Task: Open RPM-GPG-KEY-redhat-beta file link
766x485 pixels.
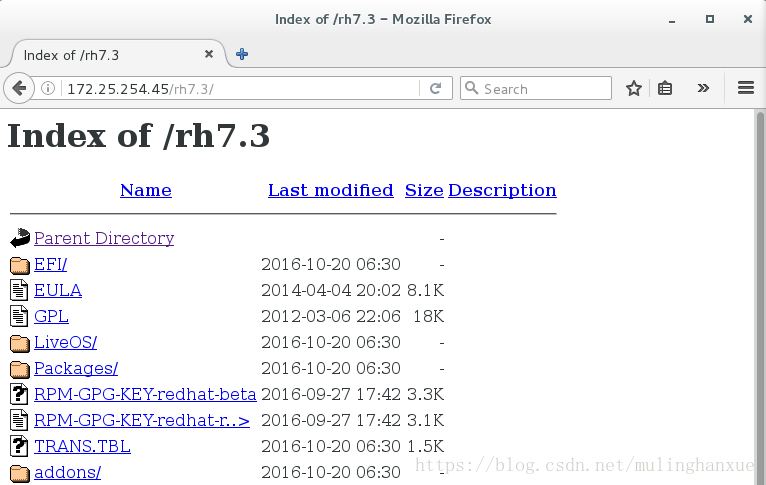Action: click(145, 394)
